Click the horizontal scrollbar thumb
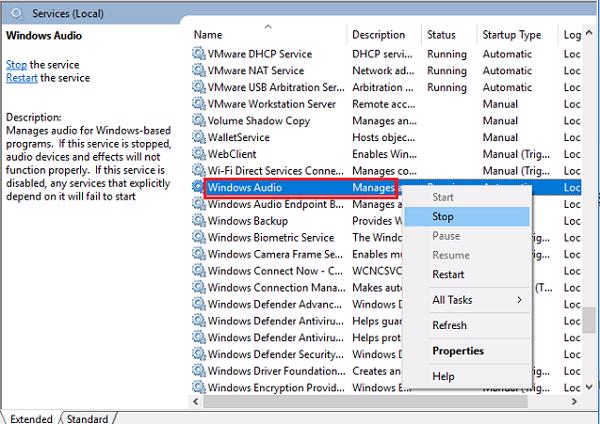 click(365, 401)
